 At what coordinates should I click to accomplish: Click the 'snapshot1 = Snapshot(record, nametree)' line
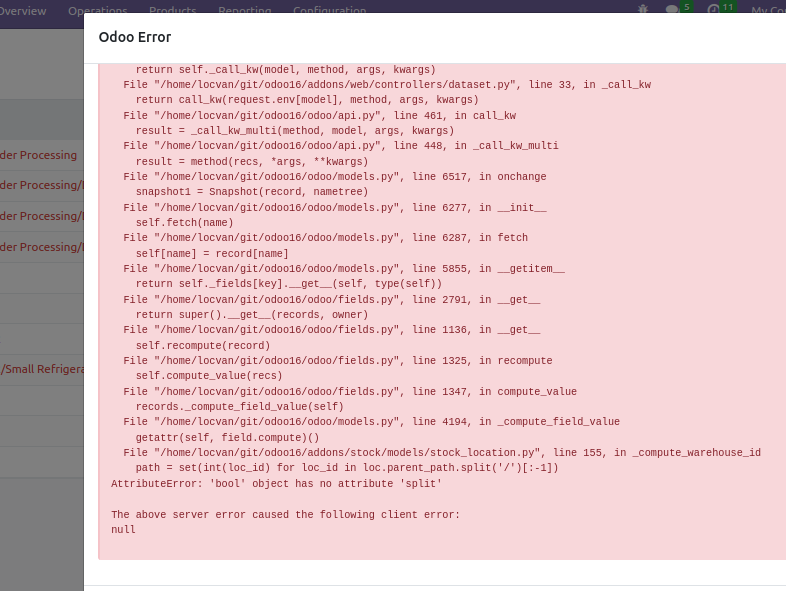(x=252, y=191)
